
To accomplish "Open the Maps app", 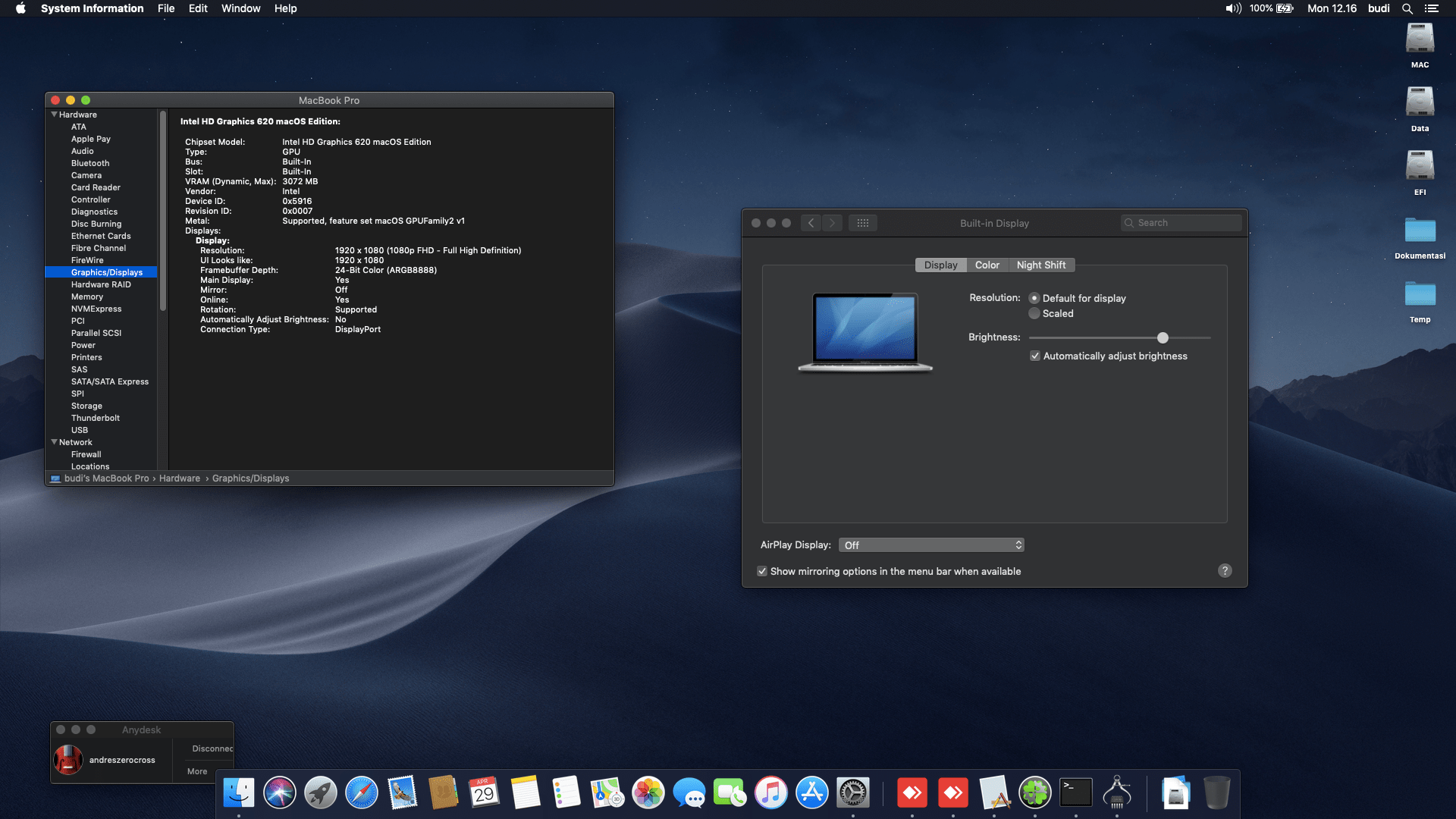I will (x=607, y=792).
